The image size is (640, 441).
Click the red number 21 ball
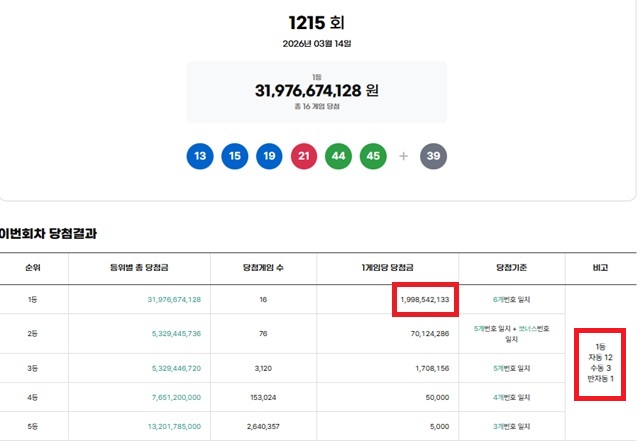[x=304, y=156]
